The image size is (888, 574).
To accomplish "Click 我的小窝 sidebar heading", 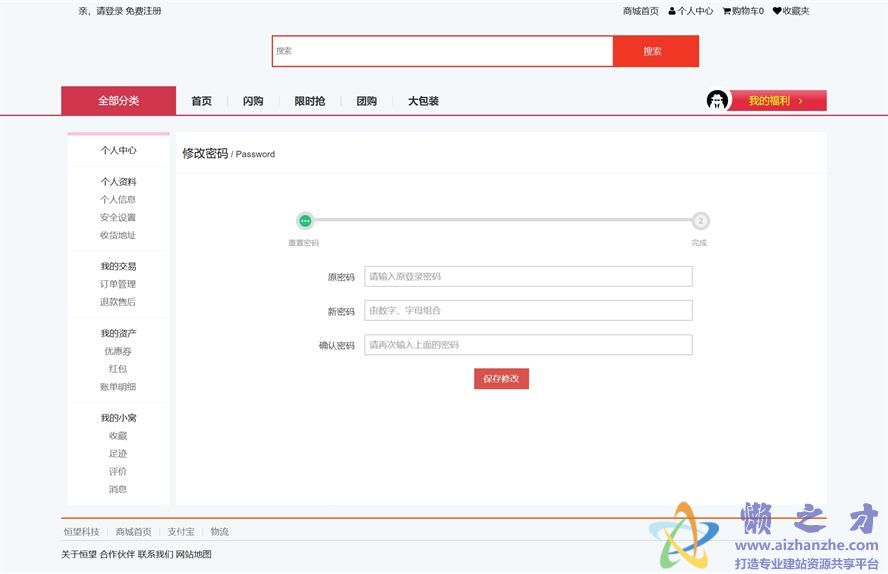I will (x=118, y=418).
